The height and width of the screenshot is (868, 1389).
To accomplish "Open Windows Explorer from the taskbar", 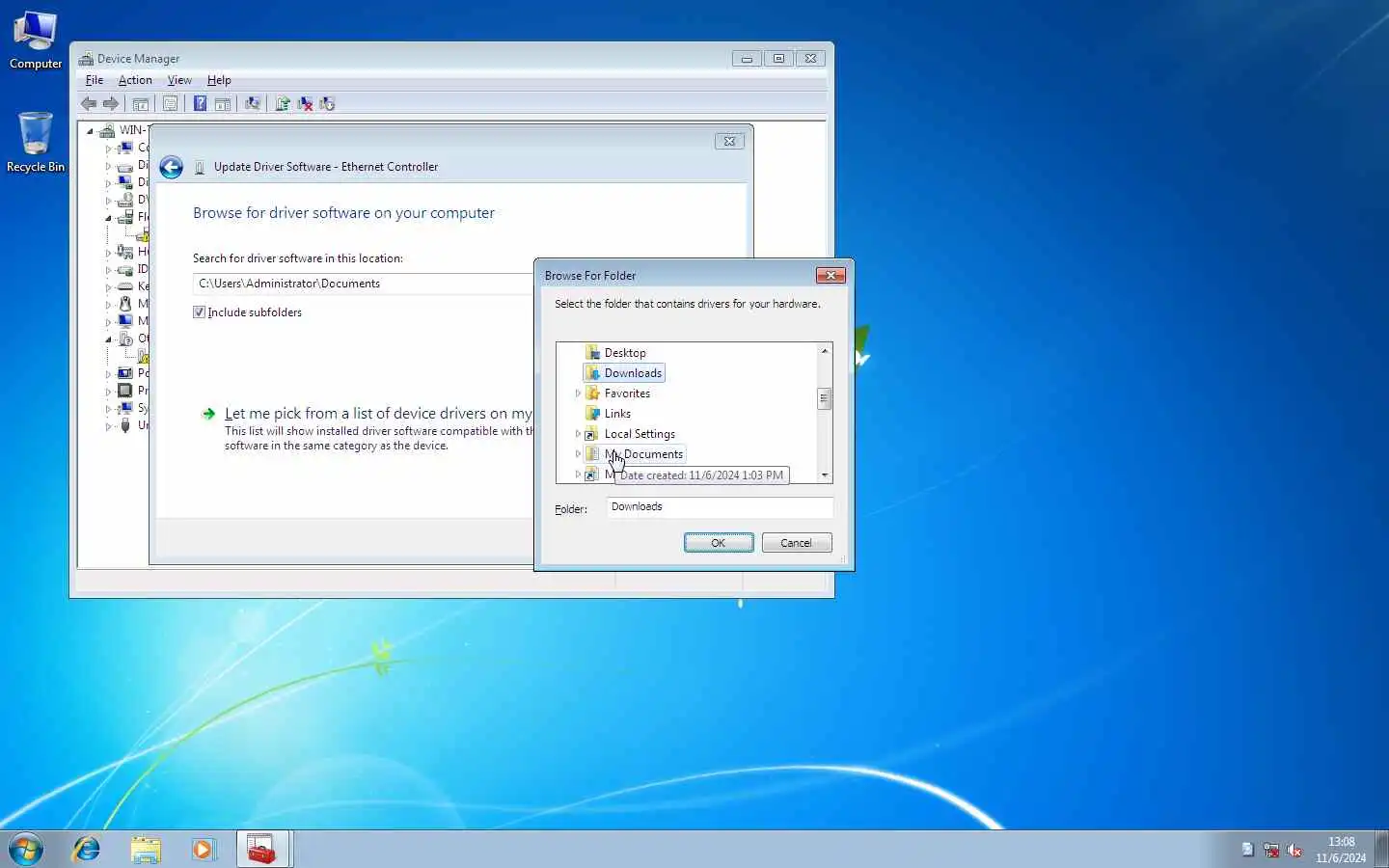I will 146,850.
